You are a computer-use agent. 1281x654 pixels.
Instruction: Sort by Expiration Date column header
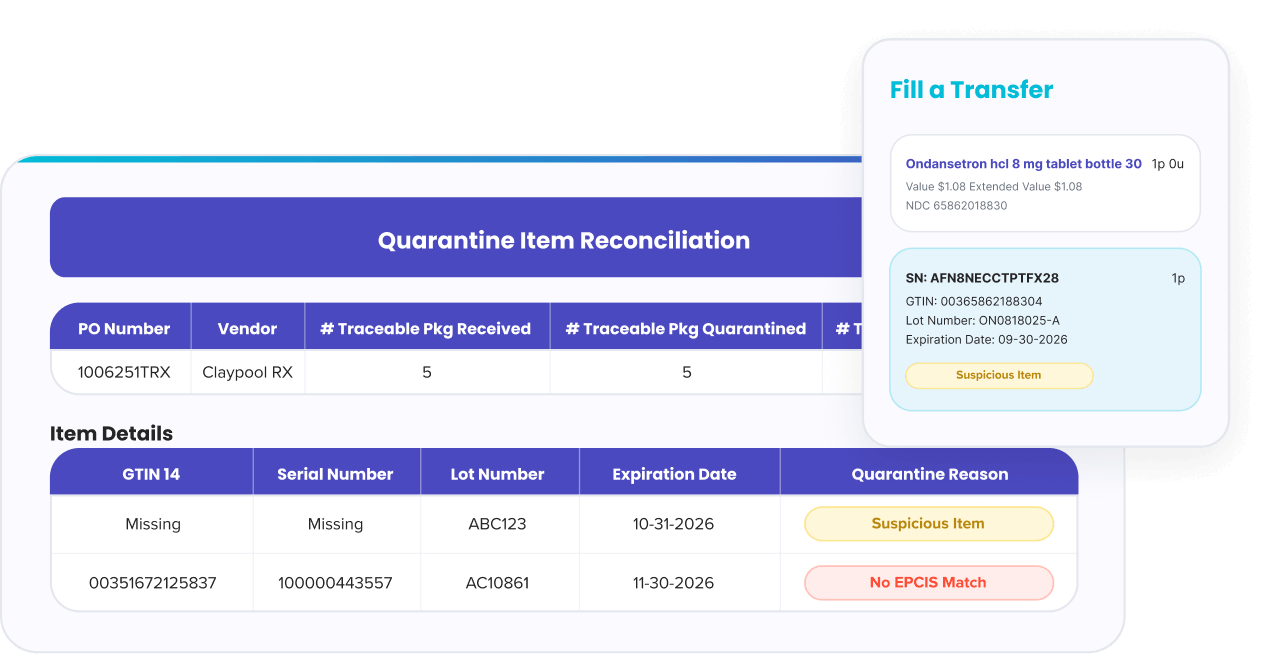coord(675,474)
